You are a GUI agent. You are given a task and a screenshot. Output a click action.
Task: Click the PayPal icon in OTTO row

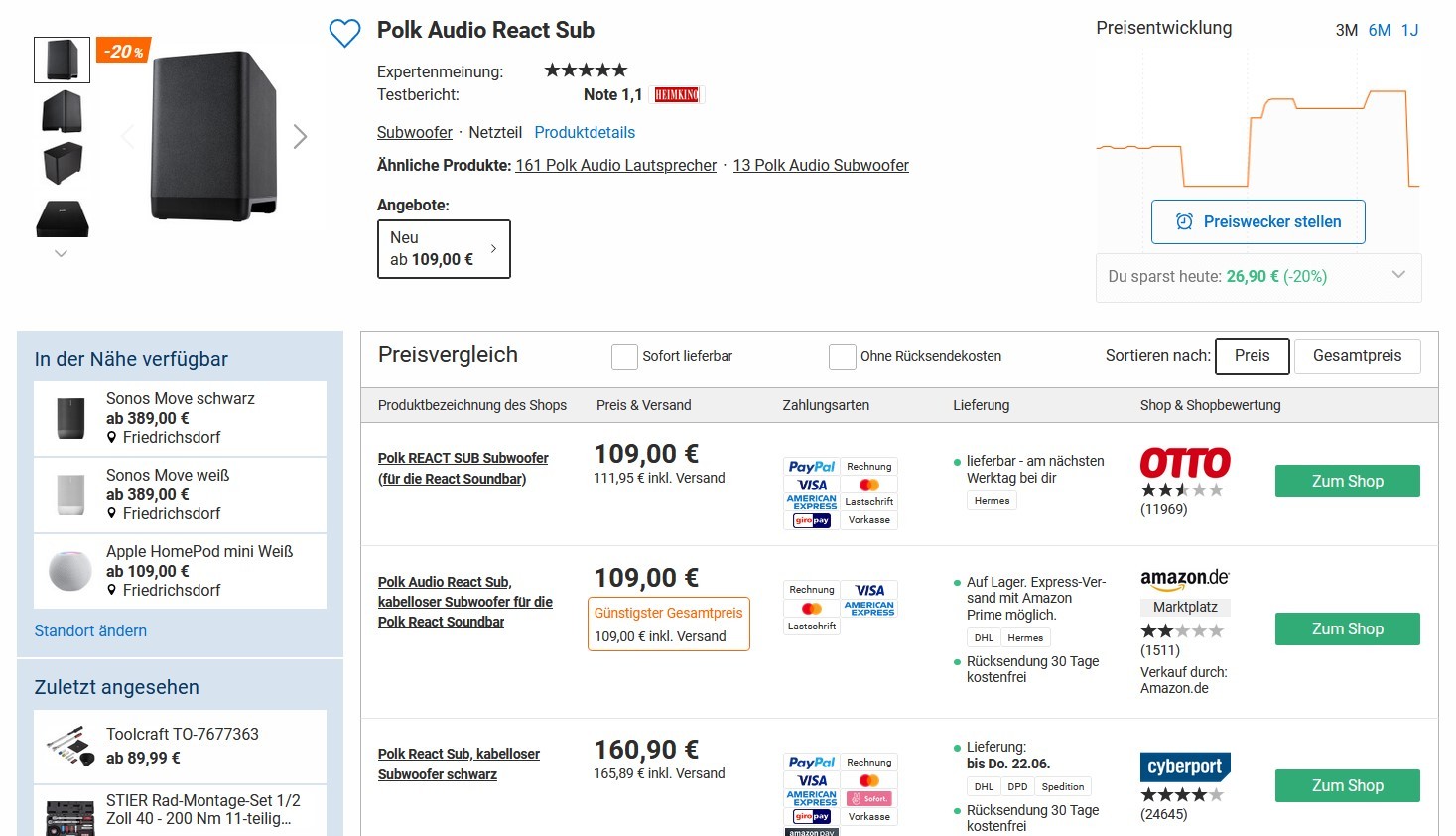[811, 467]
